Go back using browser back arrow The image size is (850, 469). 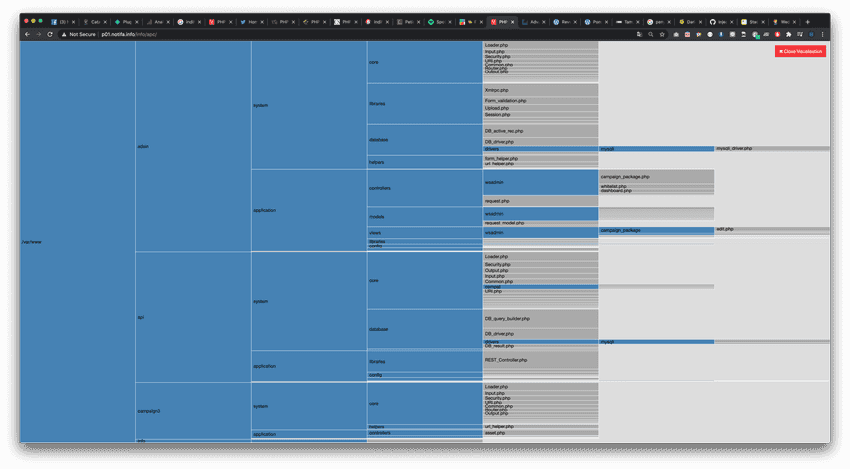(27, 34)
